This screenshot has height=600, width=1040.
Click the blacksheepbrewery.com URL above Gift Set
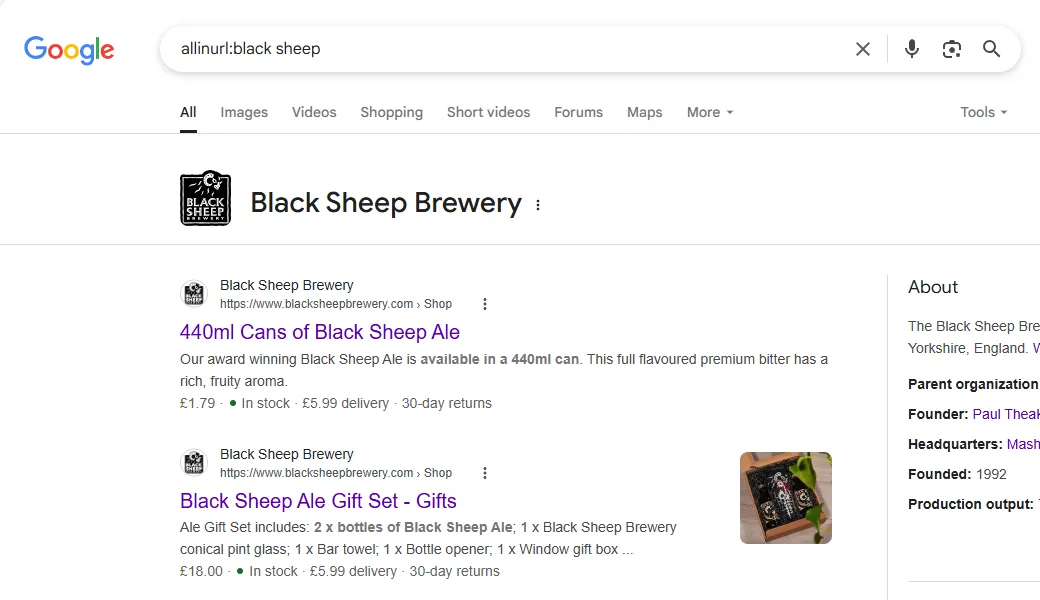coord(336,473)
